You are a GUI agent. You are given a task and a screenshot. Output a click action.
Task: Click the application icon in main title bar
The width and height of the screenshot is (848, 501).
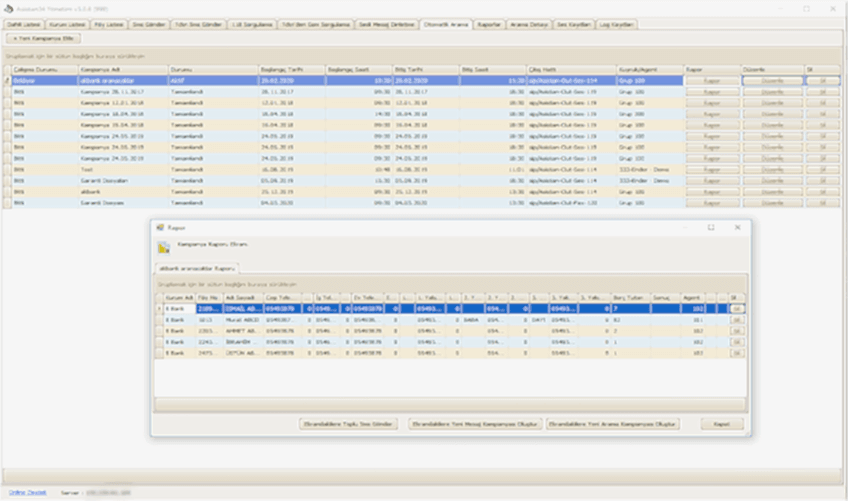click(6, 6)
